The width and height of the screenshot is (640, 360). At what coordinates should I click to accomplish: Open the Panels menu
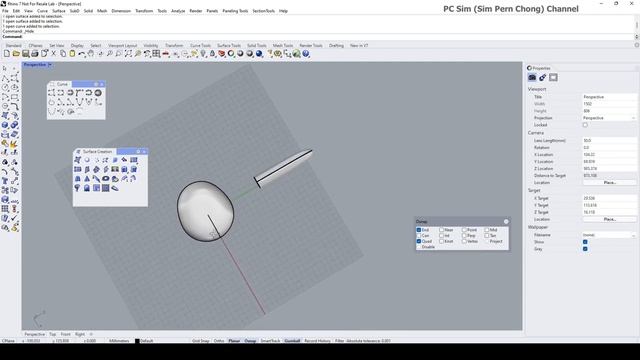click(212, 11)
